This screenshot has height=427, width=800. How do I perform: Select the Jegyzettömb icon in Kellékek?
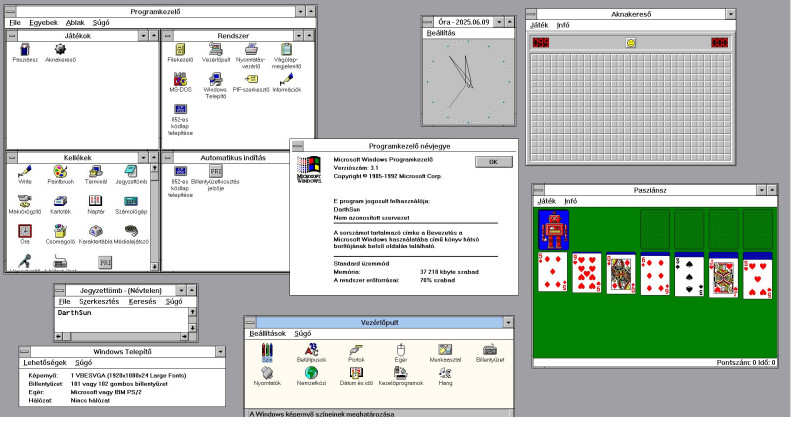click(131, 171)
